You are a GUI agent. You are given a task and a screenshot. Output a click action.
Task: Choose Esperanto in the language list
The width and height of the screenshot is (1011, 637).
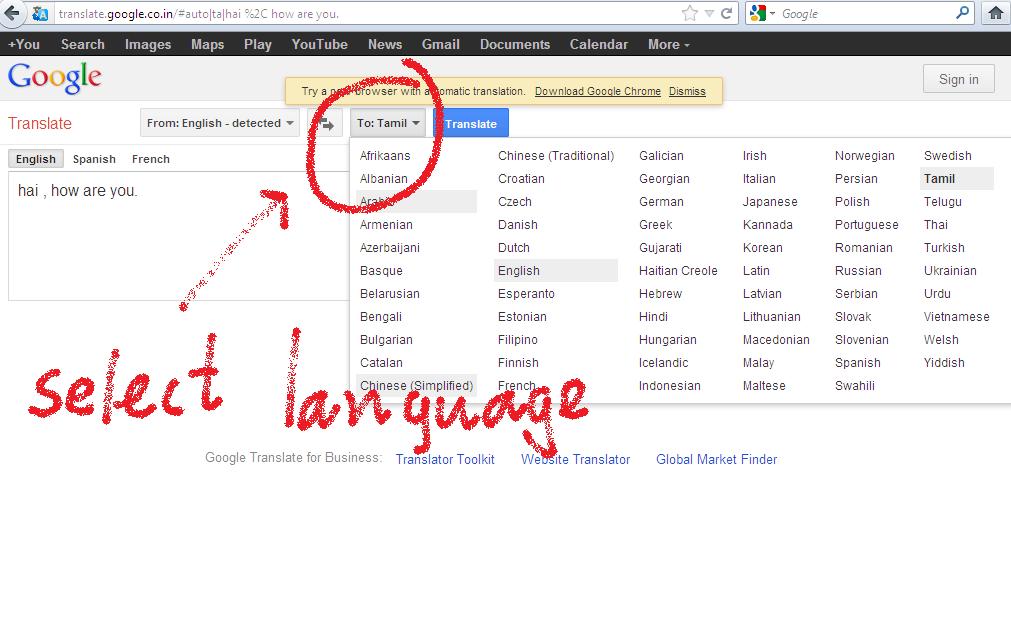[x=525, y=294]
